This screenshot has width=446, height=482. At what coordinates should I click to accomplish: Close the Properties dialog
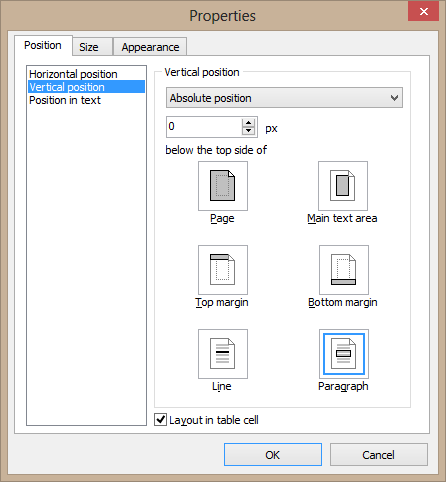coord(423,12)
